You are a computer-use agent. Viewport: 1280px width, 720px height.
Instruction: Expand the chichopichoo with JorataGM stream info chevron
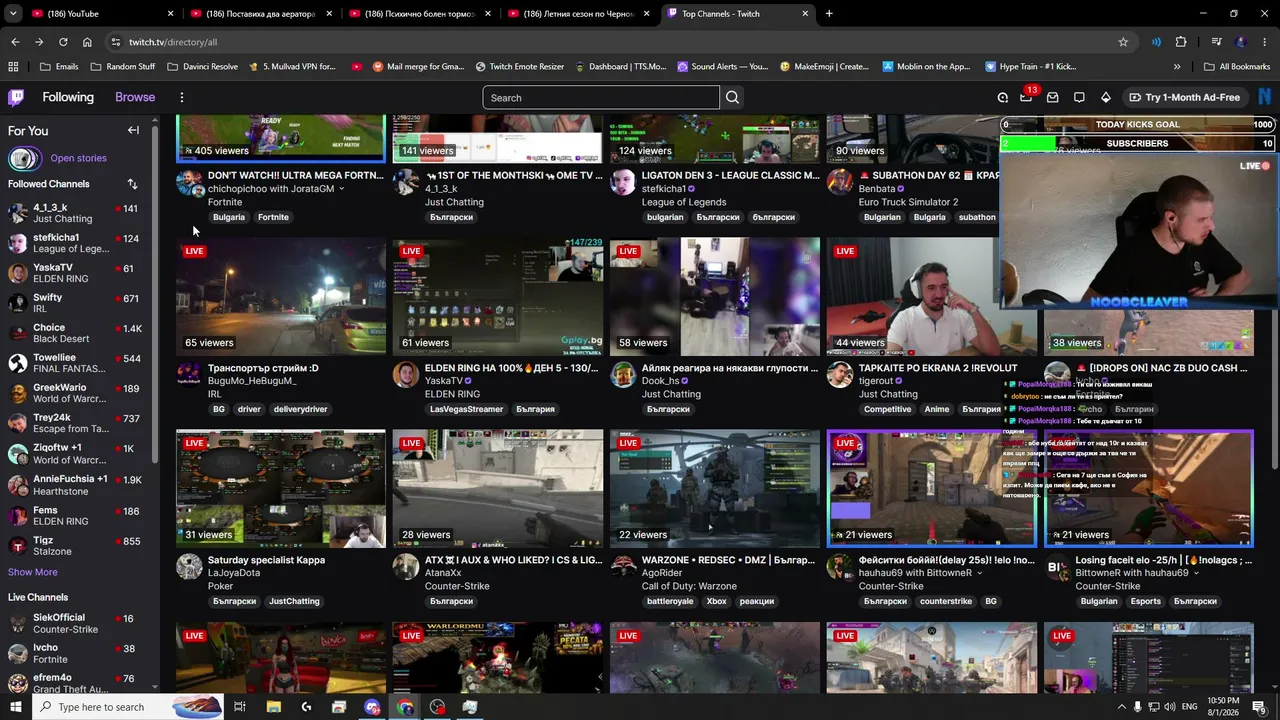point(341,189)
